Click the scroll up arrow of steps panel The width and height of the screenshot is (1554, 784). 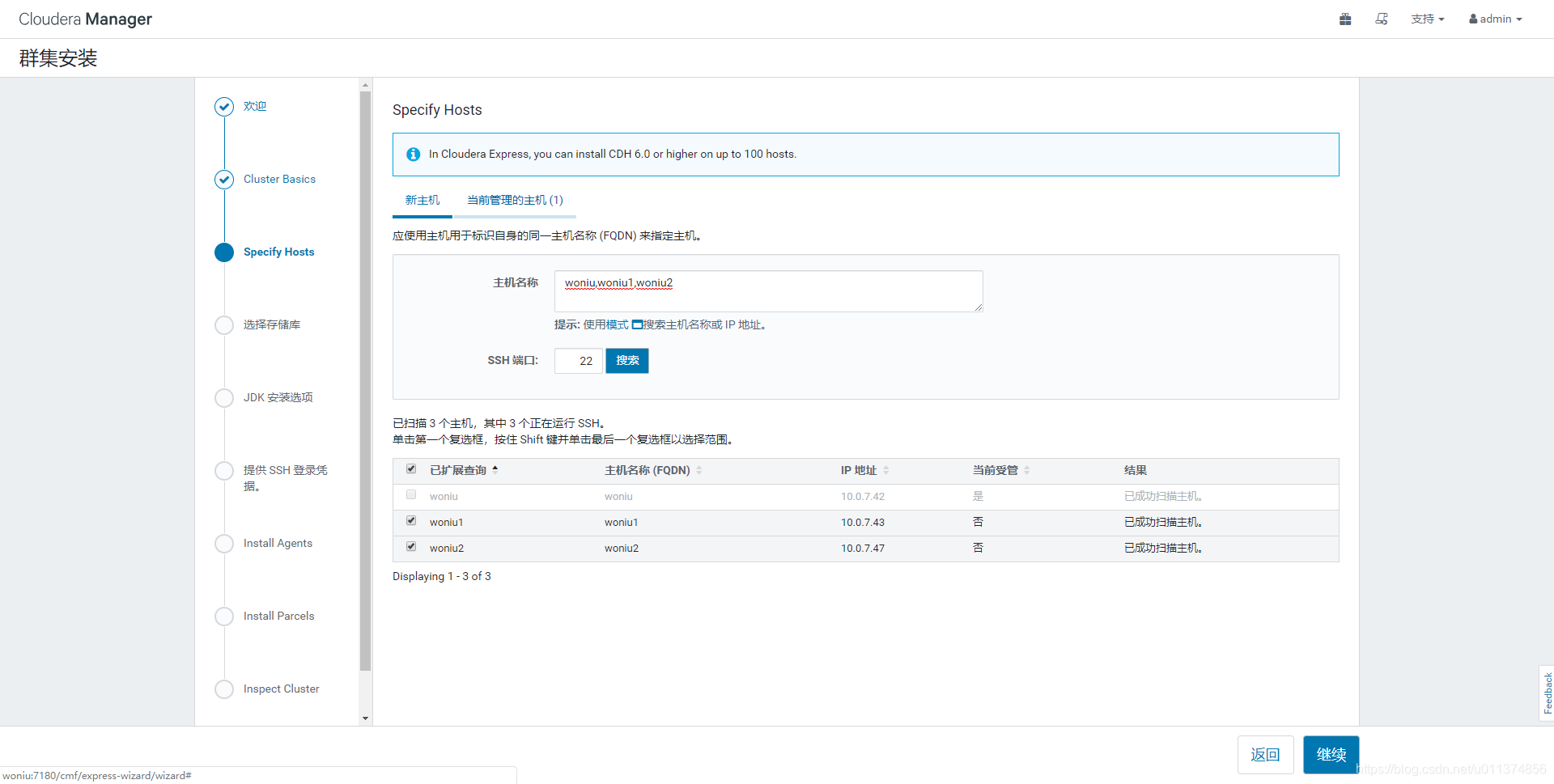[366, 84]
